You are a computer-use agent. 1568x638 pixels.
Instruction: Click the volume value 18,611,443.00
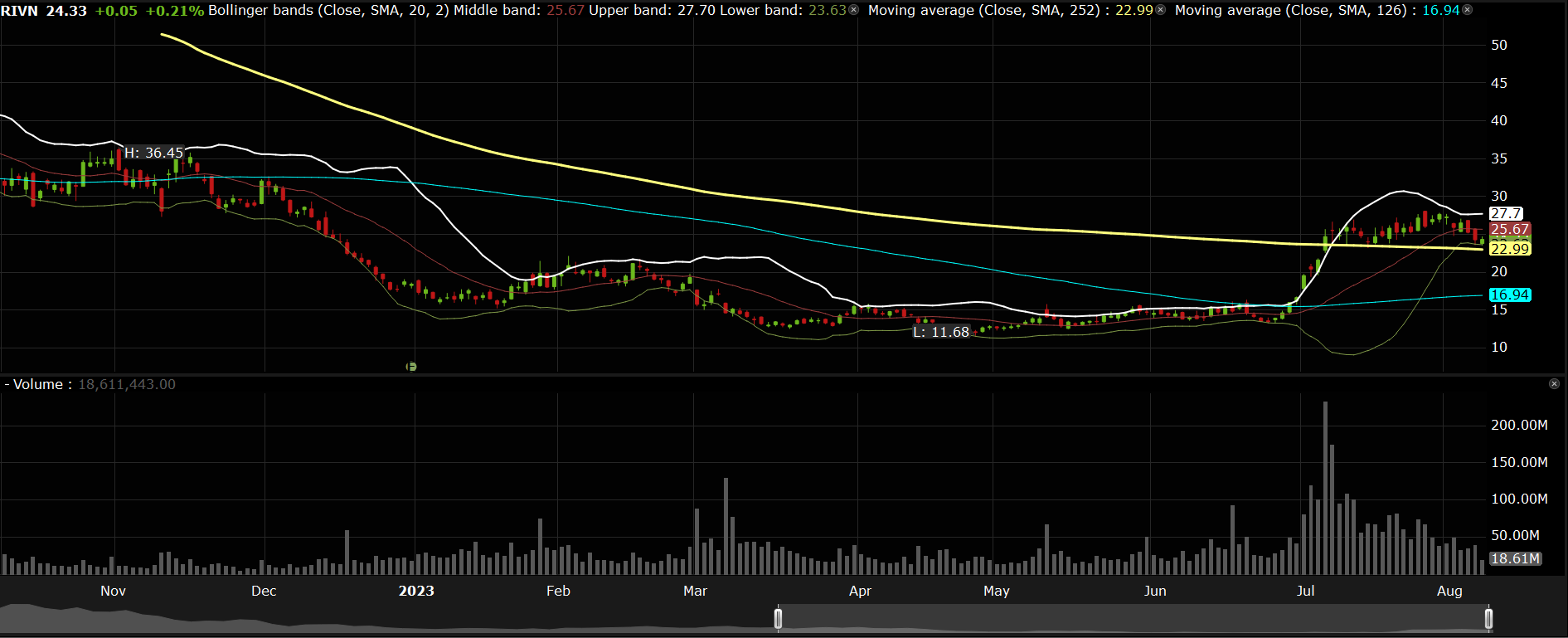pyautogui.click(x=127, y=384)
